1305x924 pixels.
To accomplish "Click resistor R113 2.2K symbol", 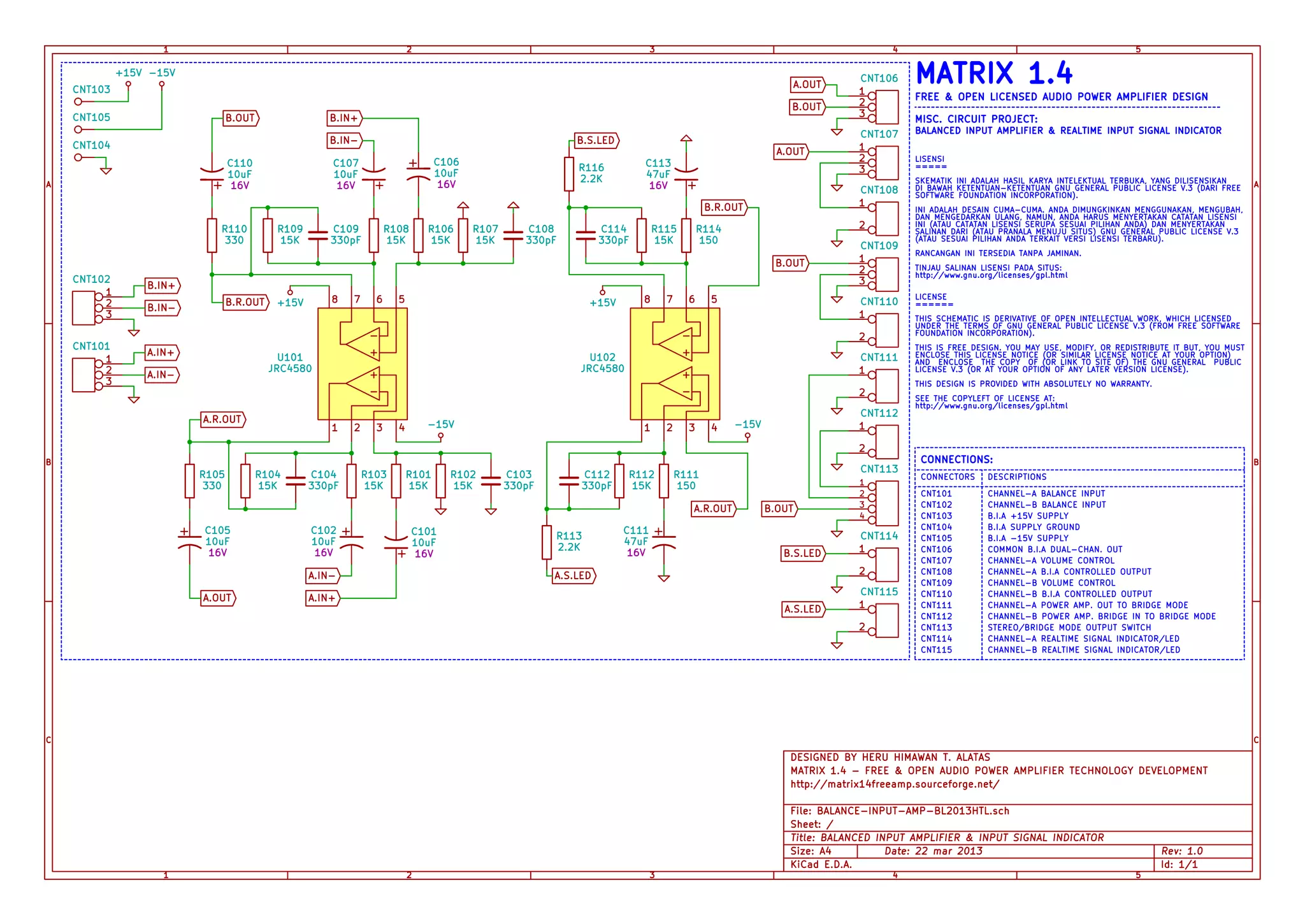I will tap(547, 542).
